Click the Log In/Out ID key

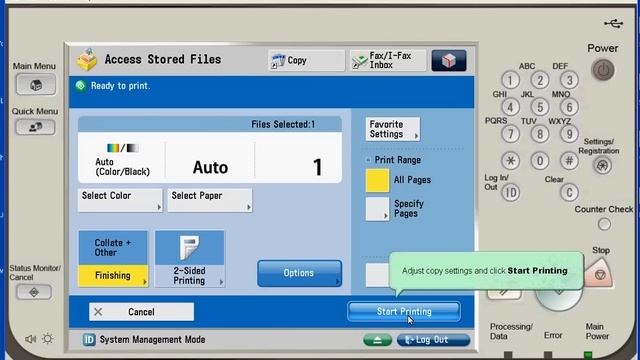tap(511, 192)
